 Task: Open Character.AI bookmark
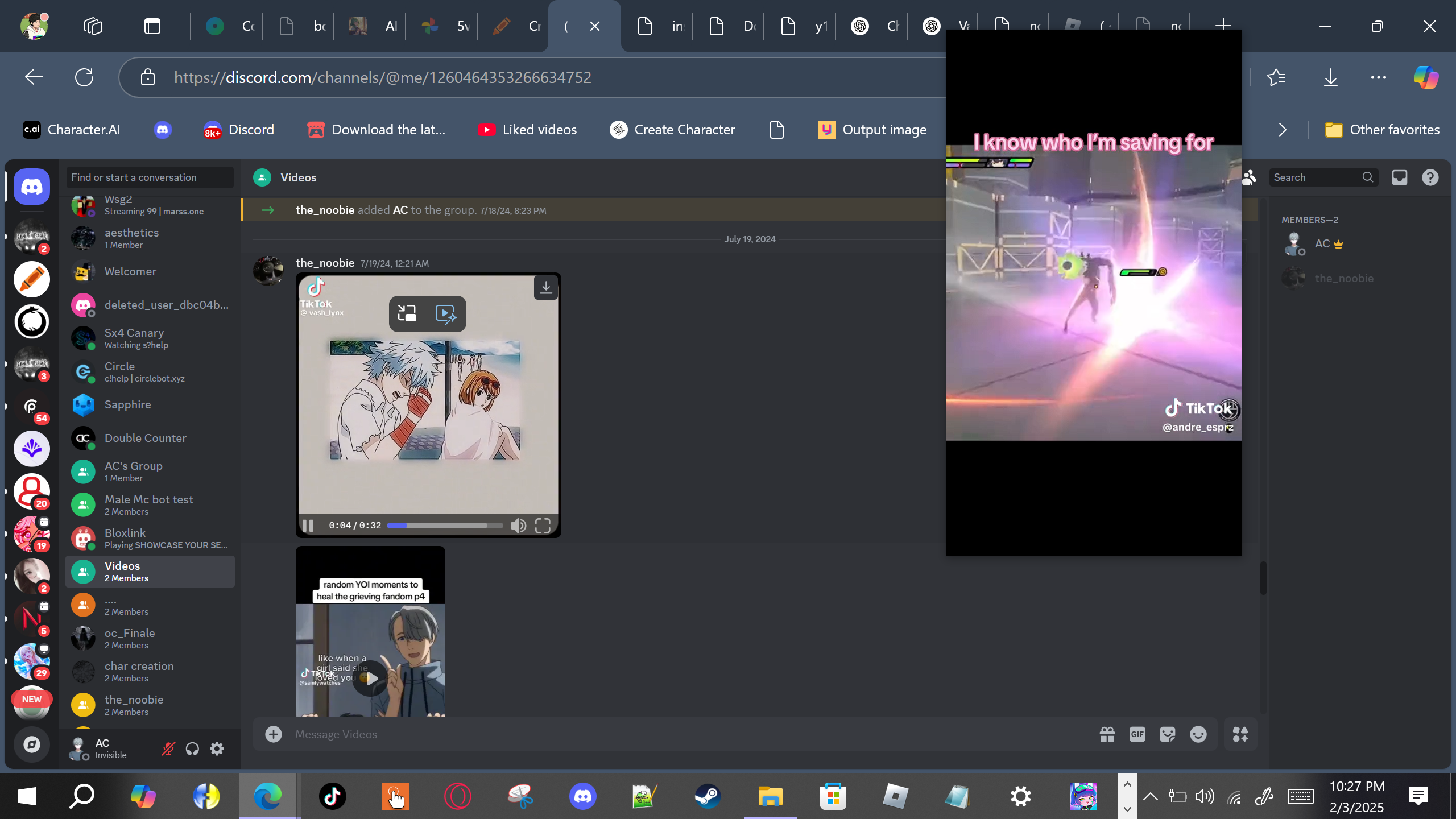click(72, 130)
